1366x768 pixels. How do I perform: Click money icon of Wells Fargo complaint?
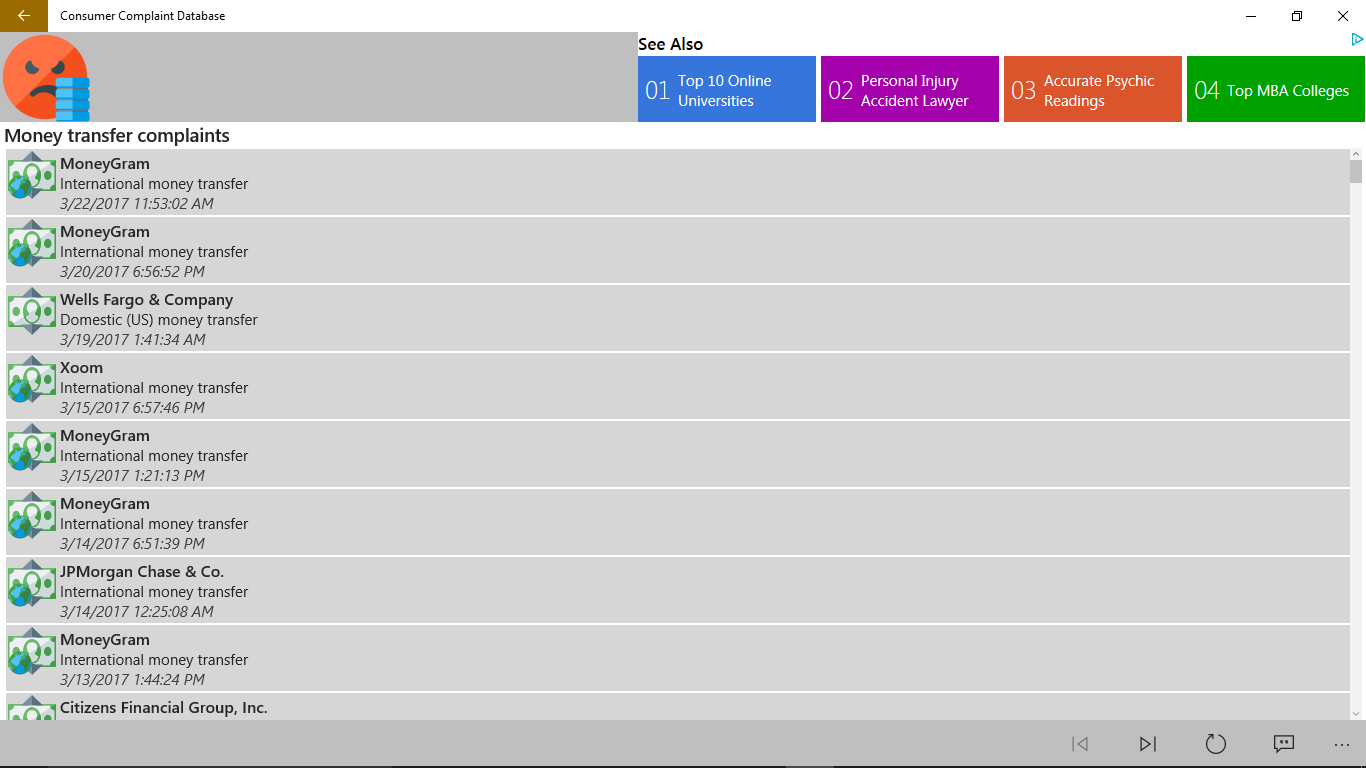32,312
